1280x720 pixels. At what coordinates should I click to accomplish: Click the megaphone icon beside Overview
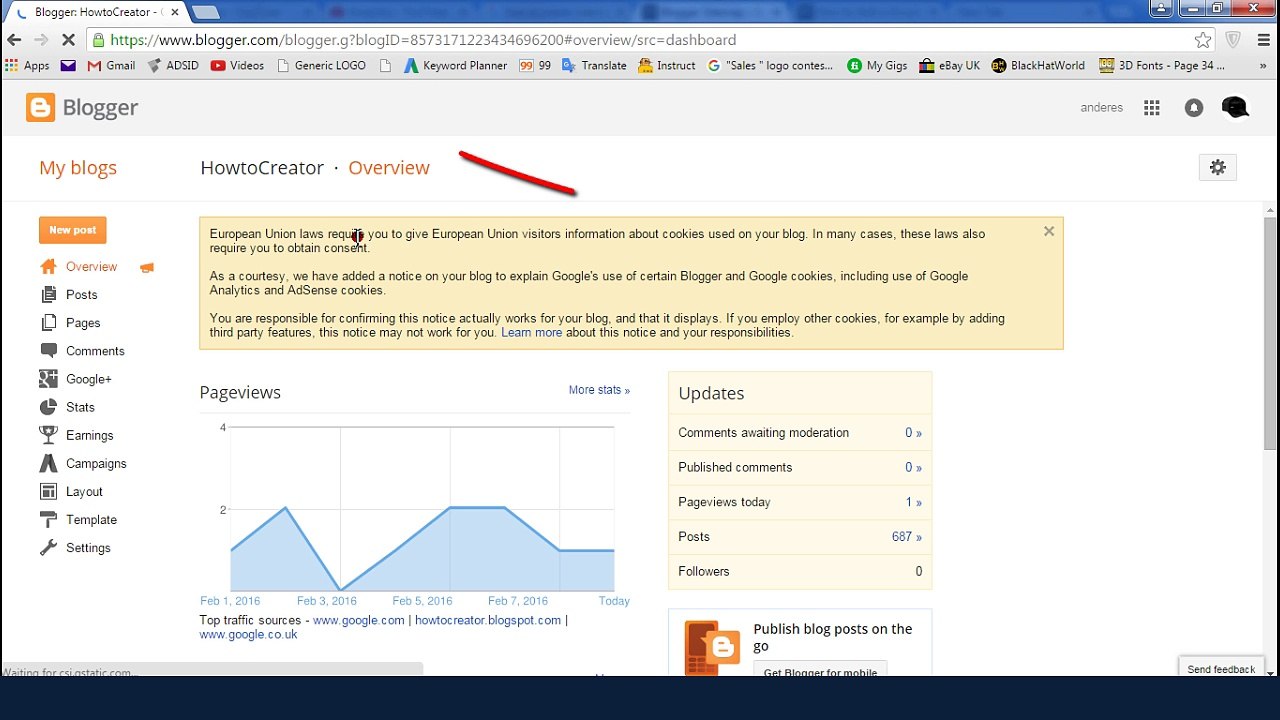(x=147, y=268)
